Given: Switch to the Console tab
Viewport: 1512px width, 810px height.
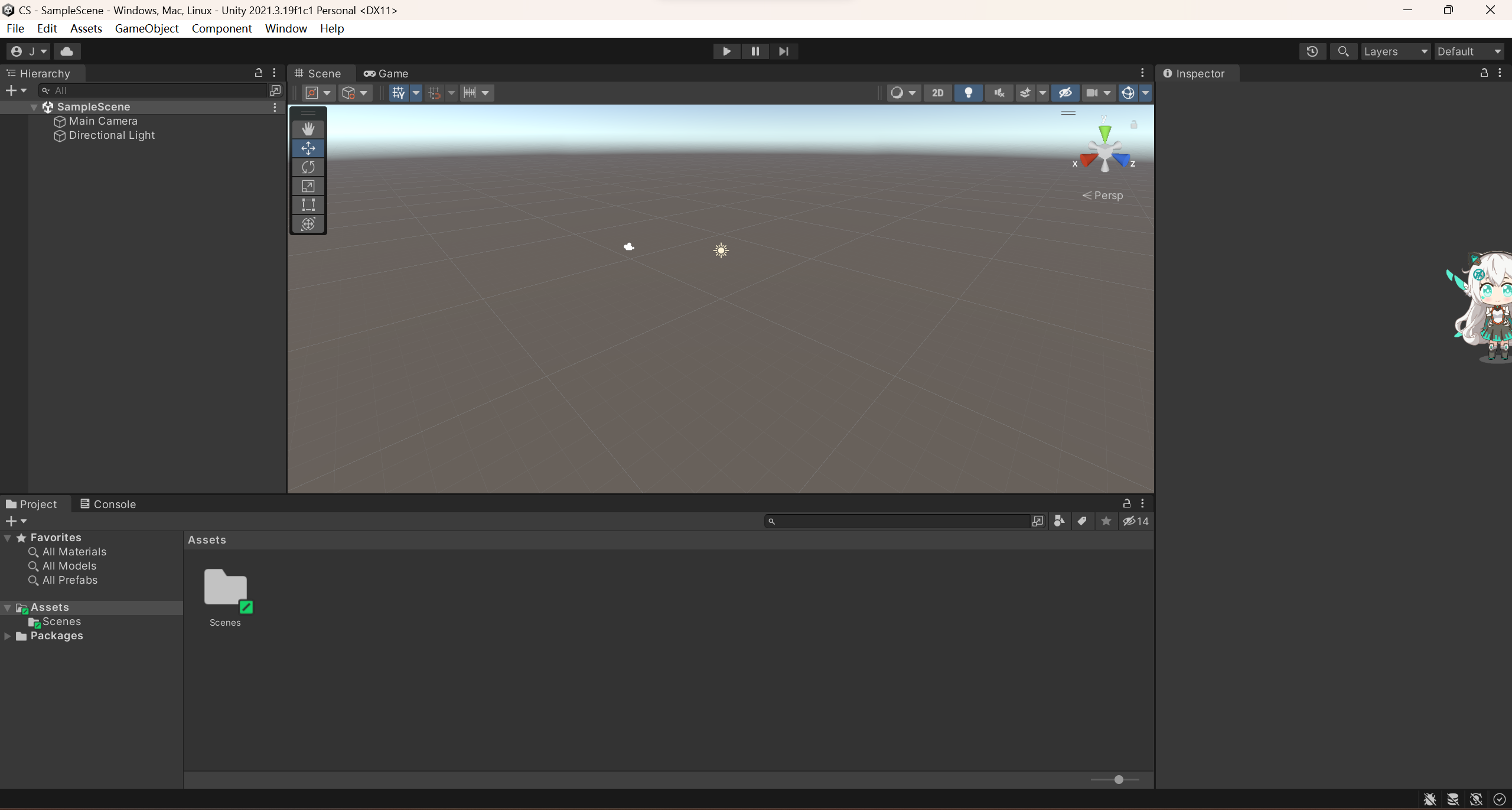Looking at the screenshot, I should [x=108, y=504].
